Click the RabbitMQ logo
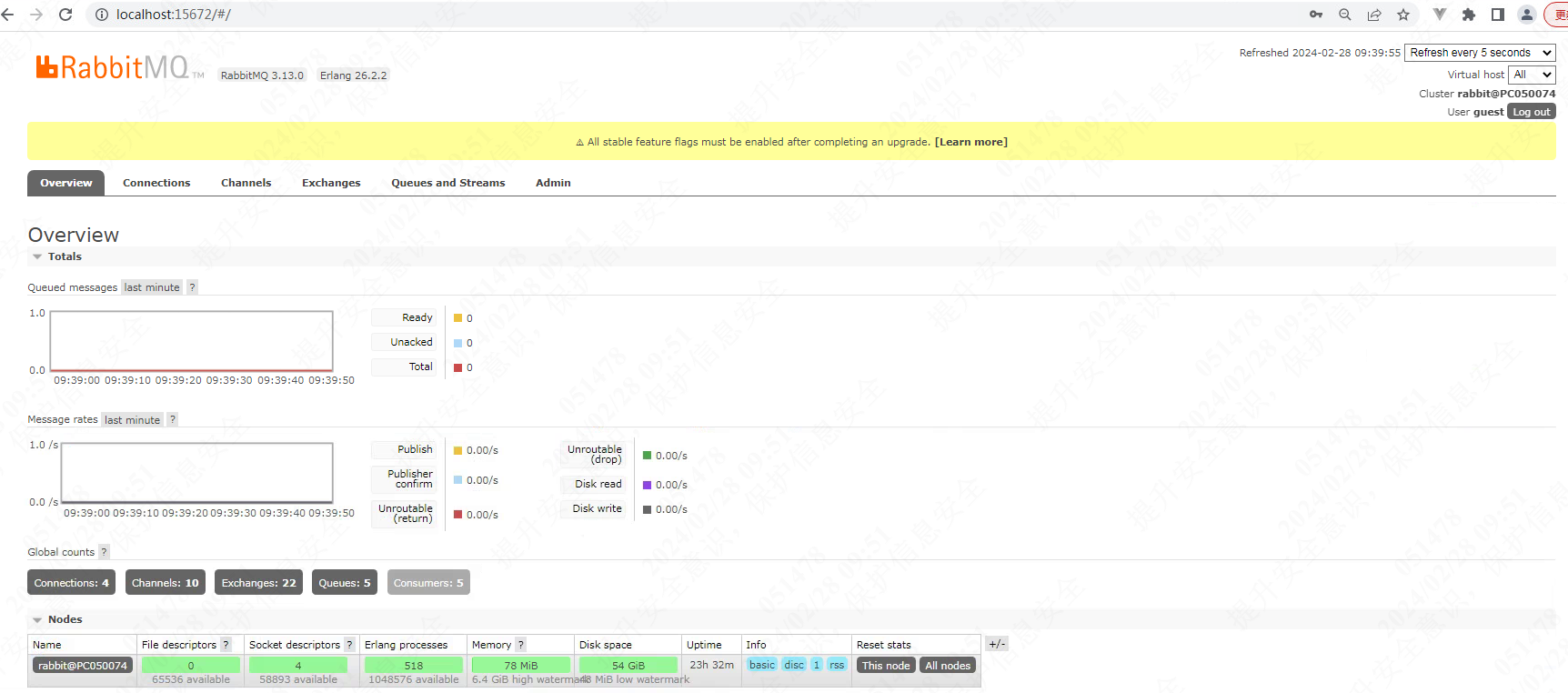The height and width of the screenshot is (693, 1568). tap(119, 67)
